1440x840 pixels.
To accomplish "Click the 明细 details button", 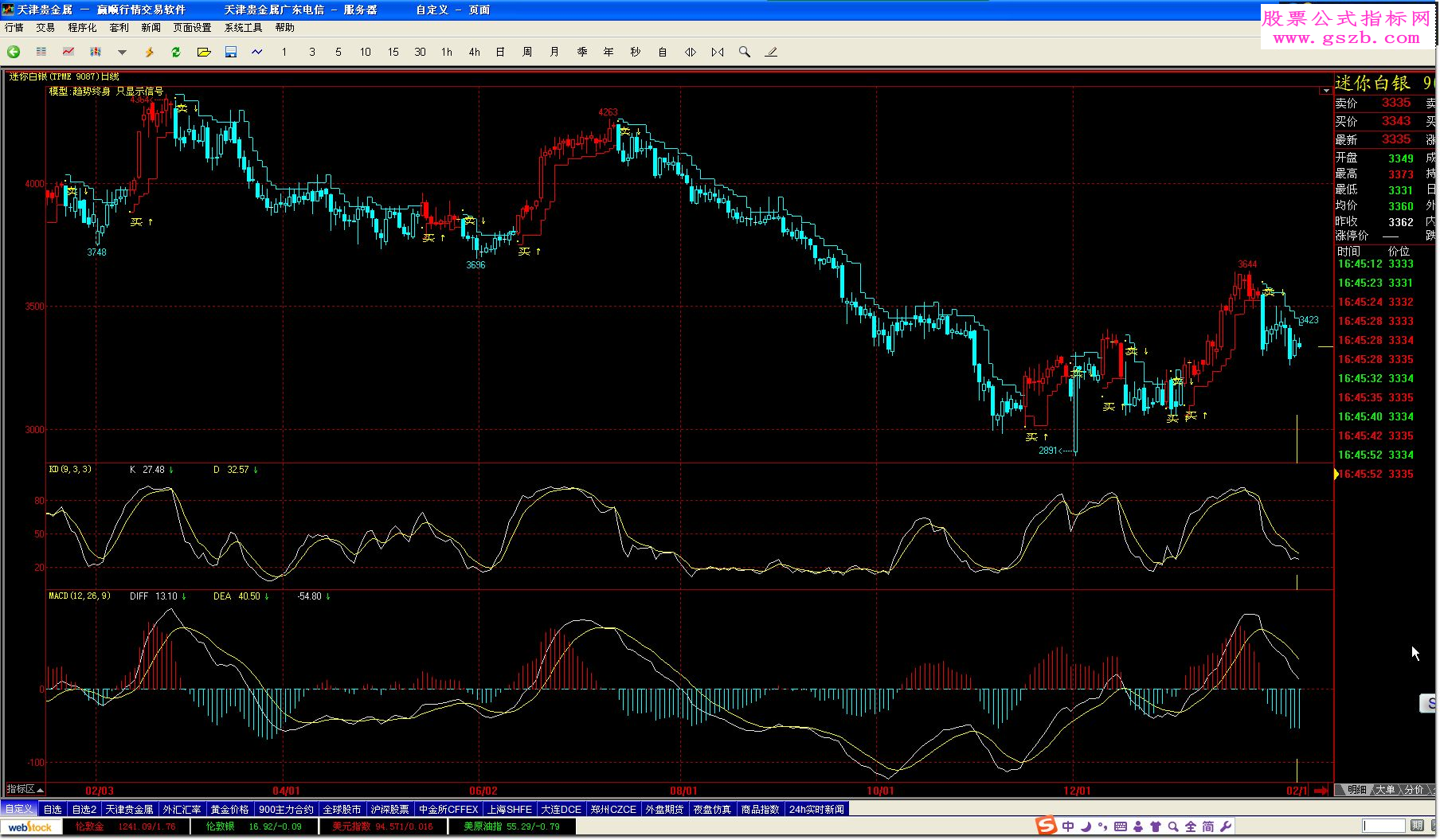I will click(x=1356, y=790).
